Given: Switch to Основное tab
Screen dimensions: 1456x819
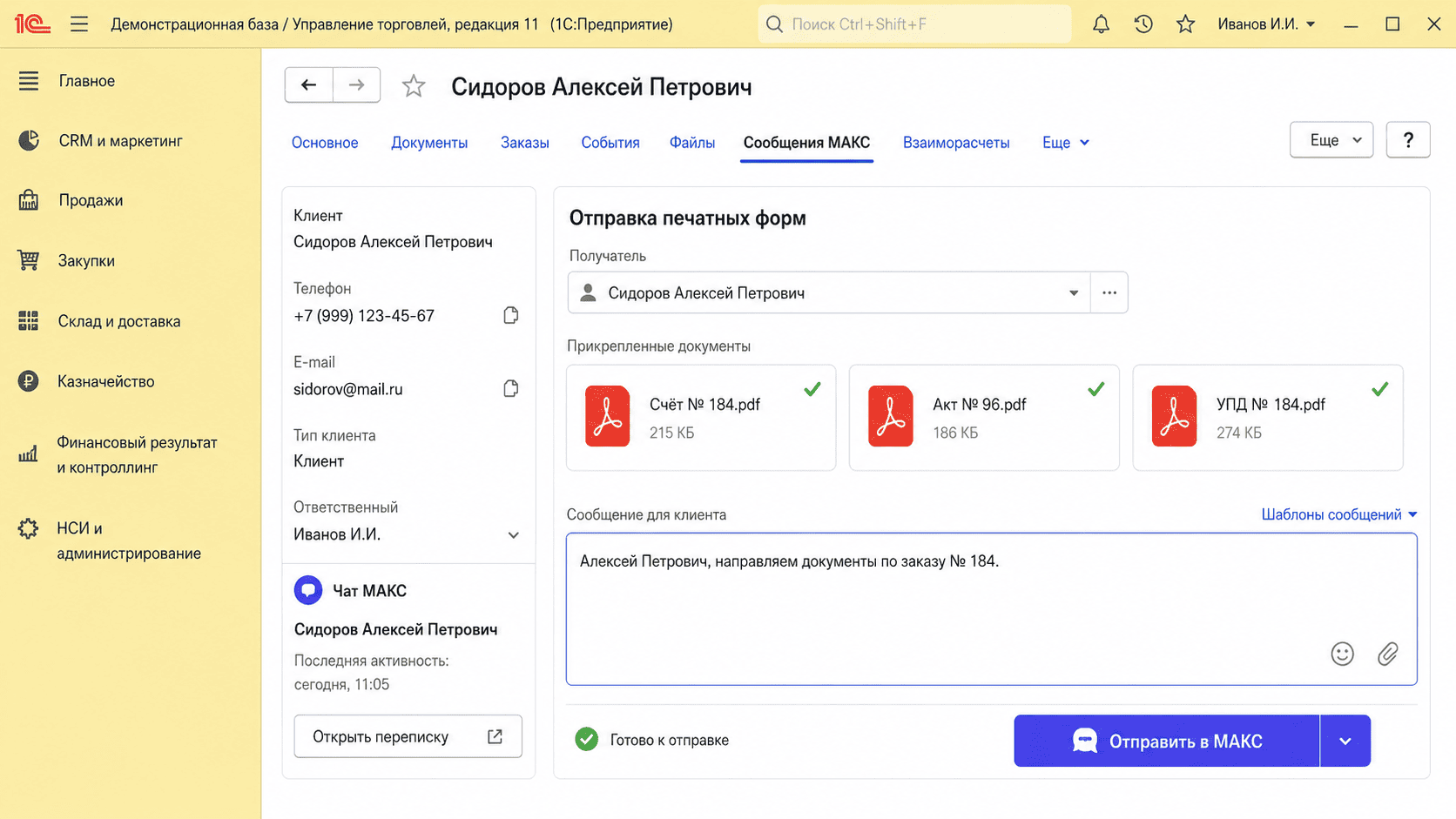Looking at the screenshot, I should pos(325,142).
